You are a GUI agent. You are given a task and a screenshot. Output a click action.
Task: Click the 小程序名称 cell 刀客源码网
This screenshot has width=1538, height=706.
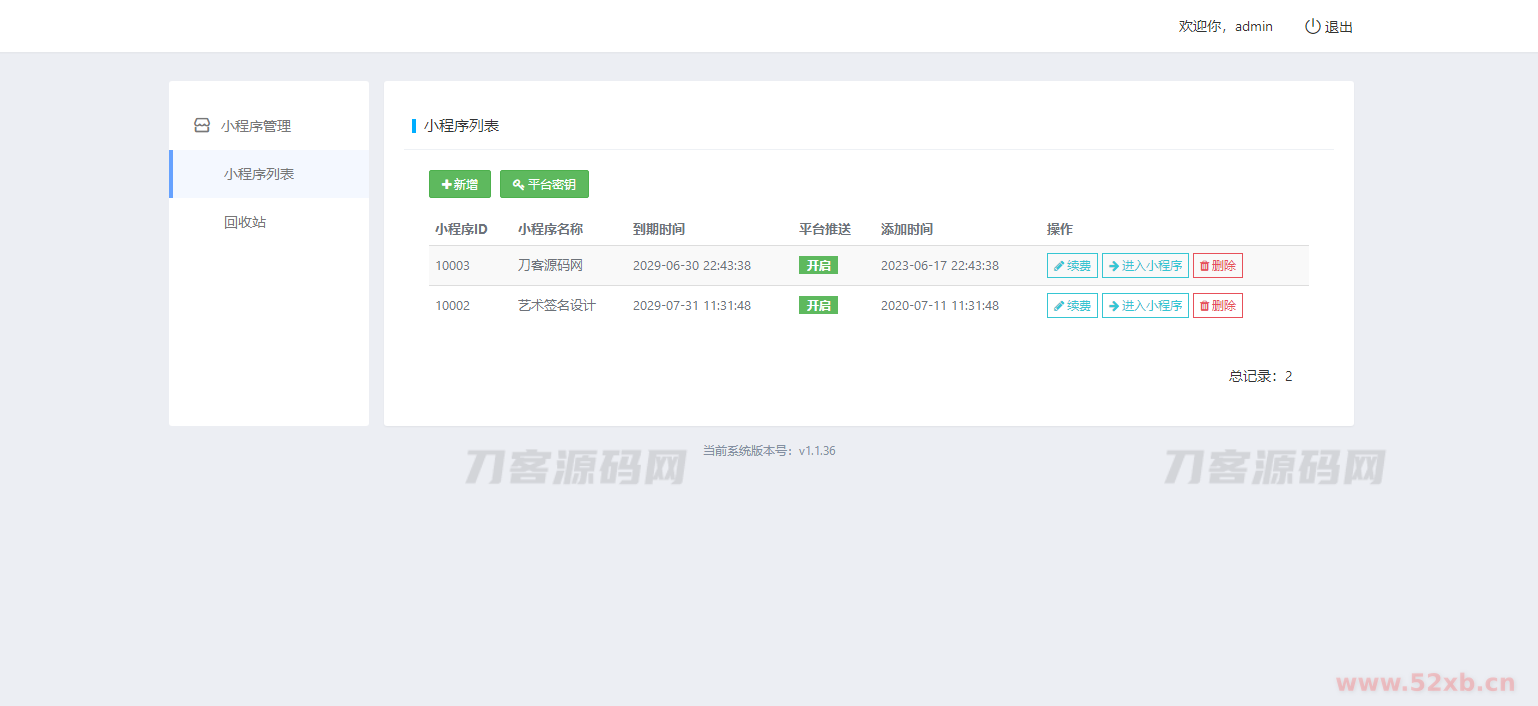pos(550,266)
